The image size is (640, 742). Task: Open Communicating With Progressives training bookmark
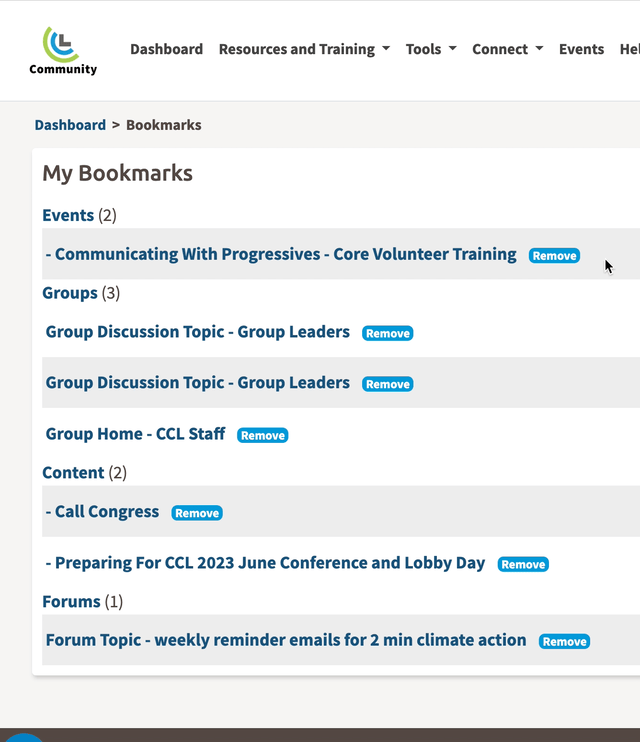[x=281, y=254]
